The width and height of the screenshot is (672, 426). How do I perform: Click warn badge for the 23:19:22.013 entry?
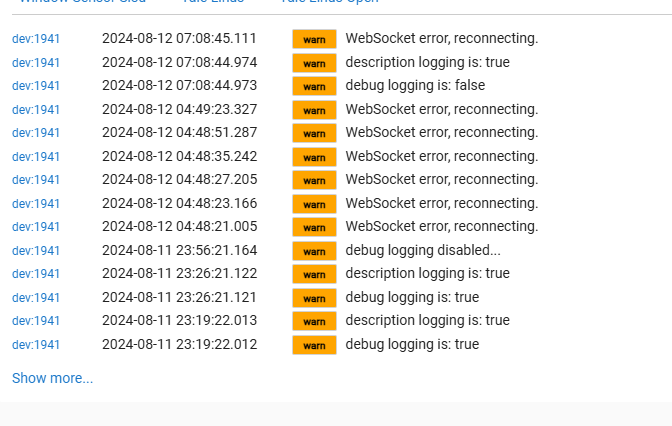pyautogui.click(x=315, y=321)
